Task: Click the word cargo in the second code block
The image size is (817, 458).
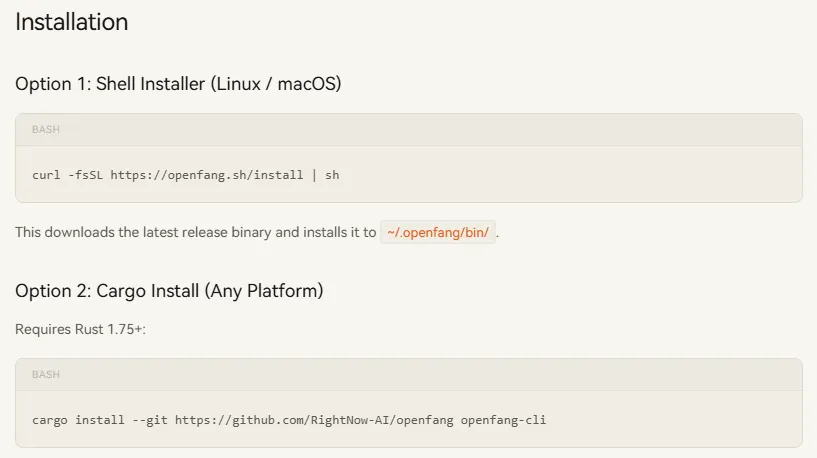Action: click(50, 420)
